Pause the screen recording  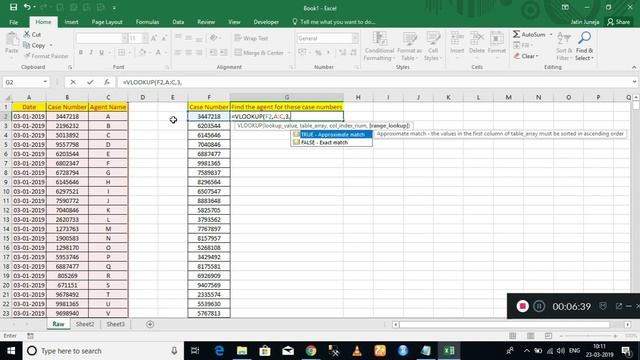pyautogui.click(x=539, y=306)
